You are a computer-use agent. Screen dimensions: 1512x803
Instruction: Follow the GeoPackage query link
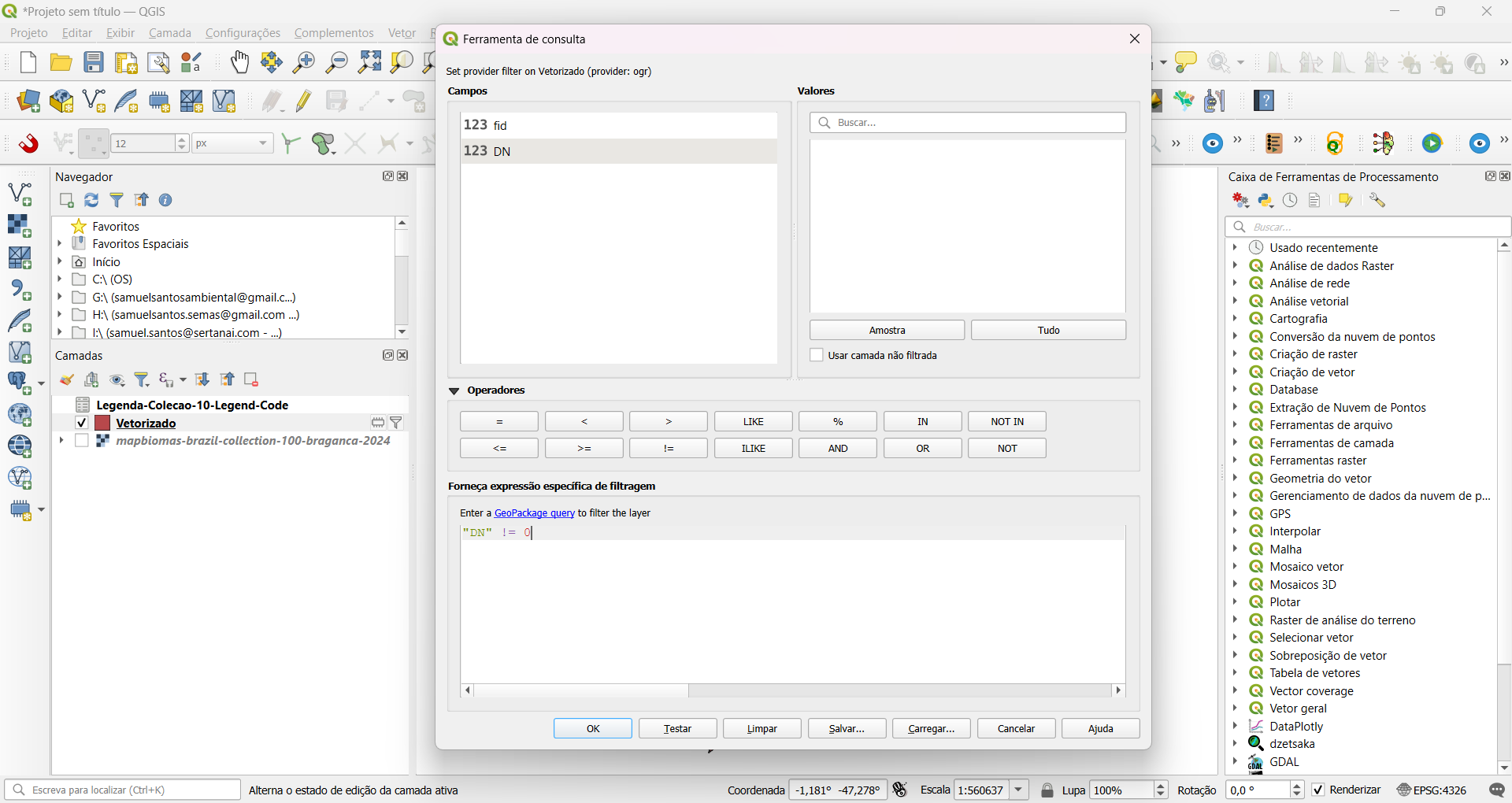(534, 513)
